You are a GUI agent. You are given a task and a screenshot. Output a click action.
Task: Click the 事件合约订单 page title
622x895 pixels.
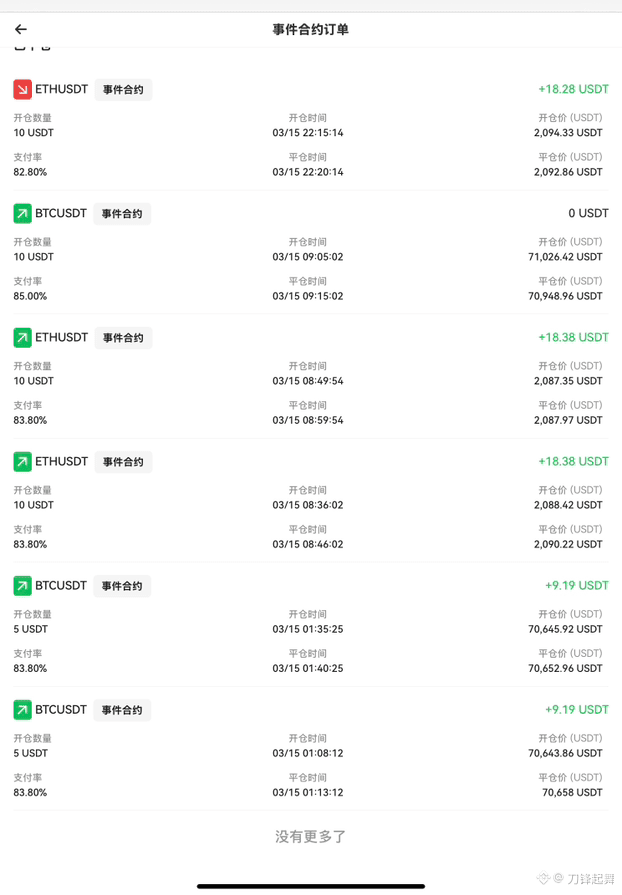coord(310,29)
